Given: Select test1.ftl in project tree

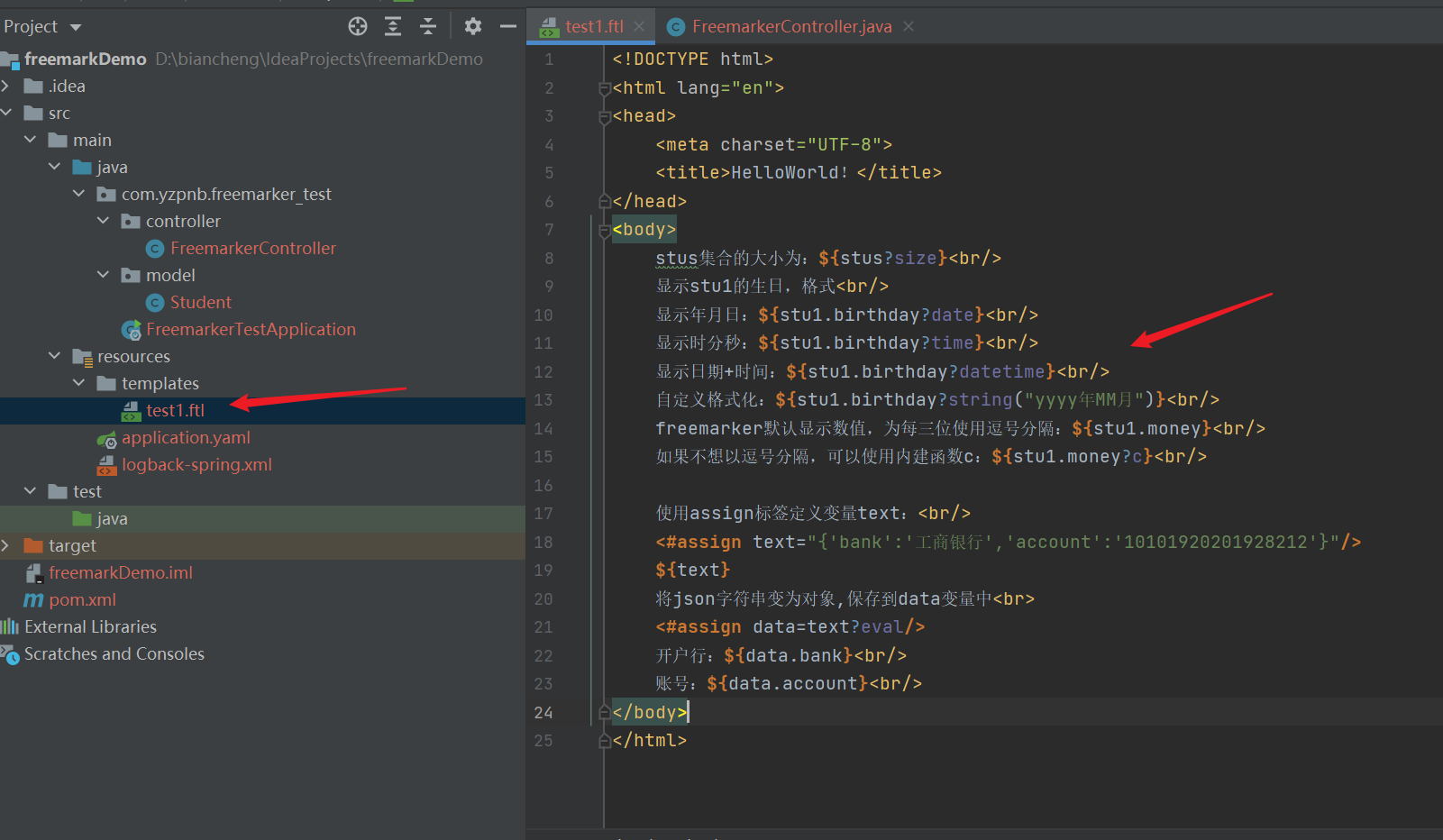Looking at the screenshot, I should point(175,410).
